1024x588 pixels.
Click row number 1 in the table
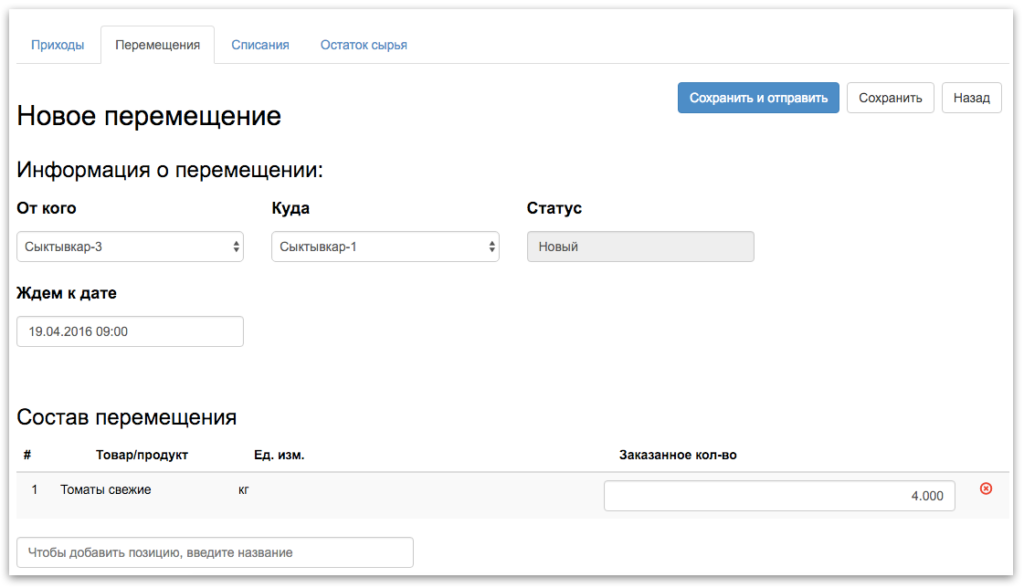(35, 489)
